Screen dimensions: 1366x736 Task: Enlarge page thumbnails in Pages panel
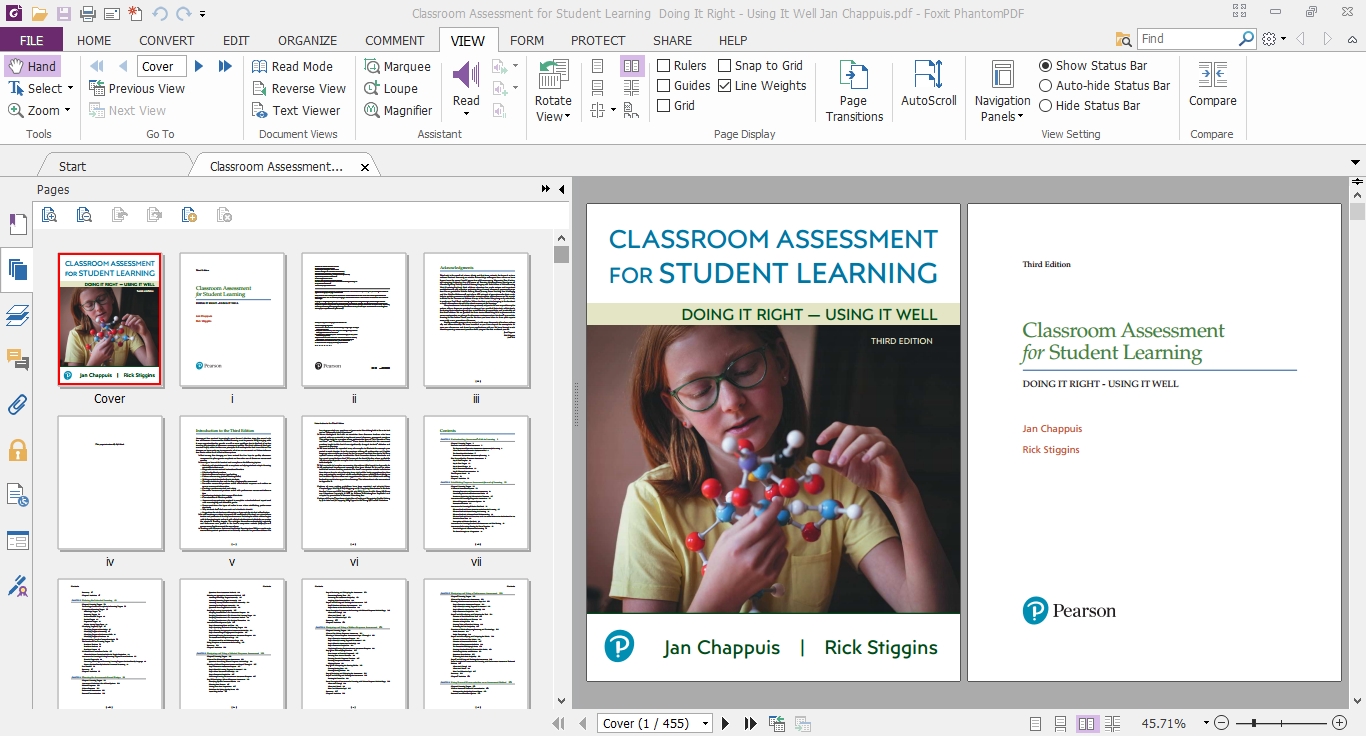pos(49,214)
